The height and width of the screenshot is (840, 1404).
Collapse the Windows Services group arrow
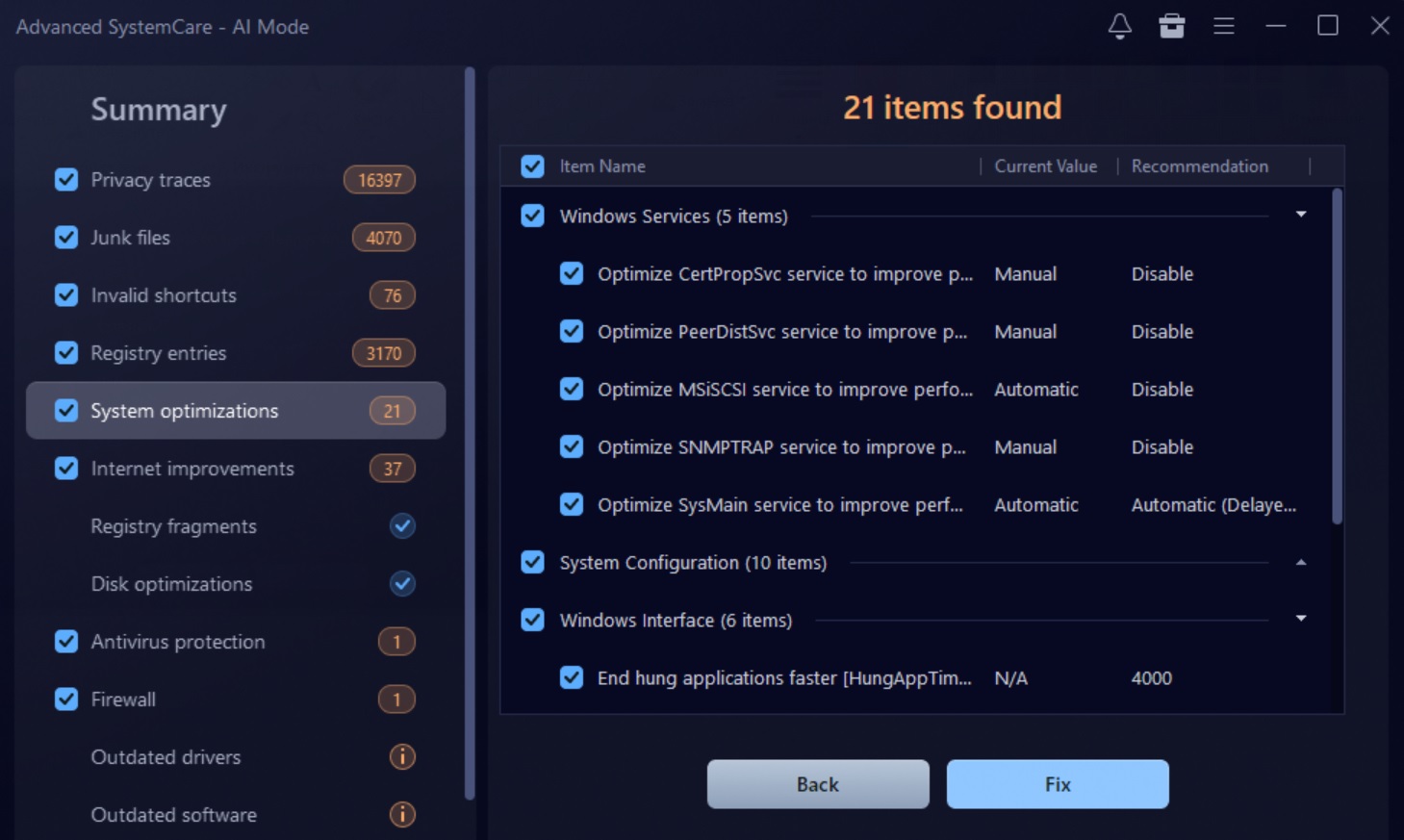tap(1301, 215)
